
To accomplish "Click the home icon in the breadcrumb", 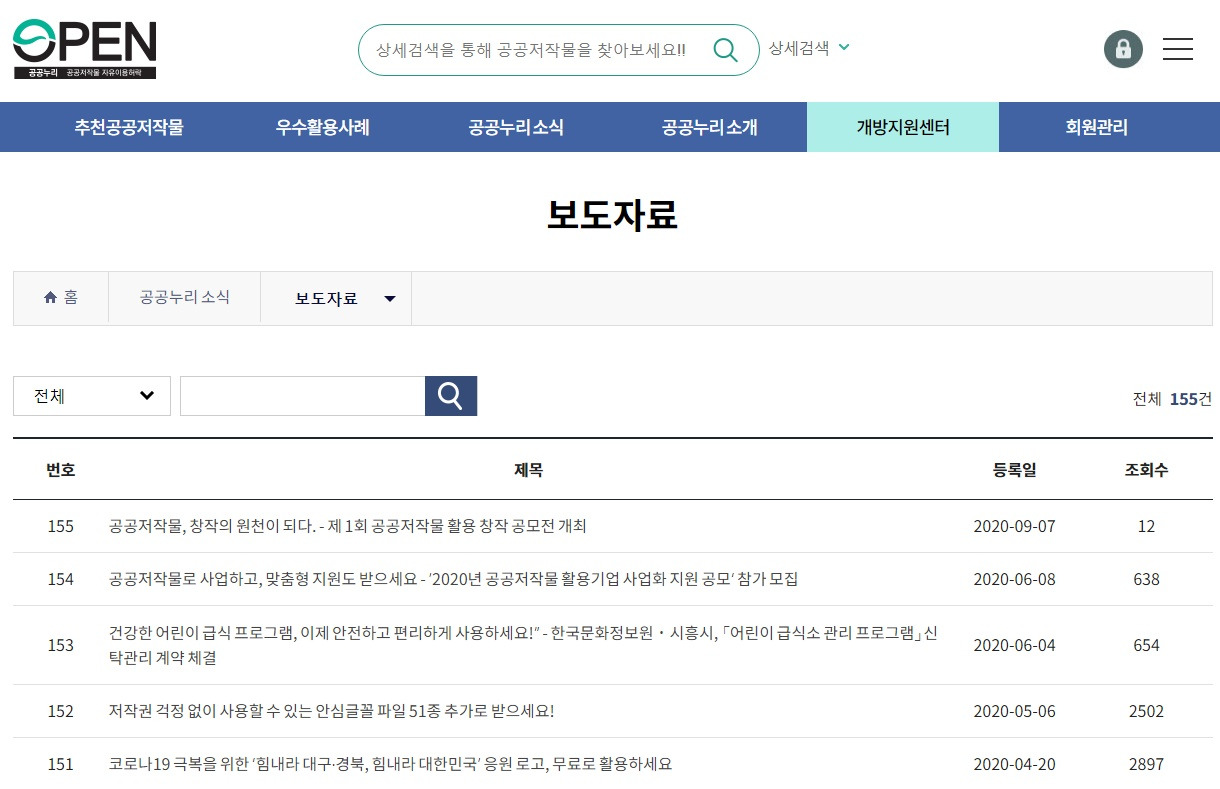I will point(50,295).
